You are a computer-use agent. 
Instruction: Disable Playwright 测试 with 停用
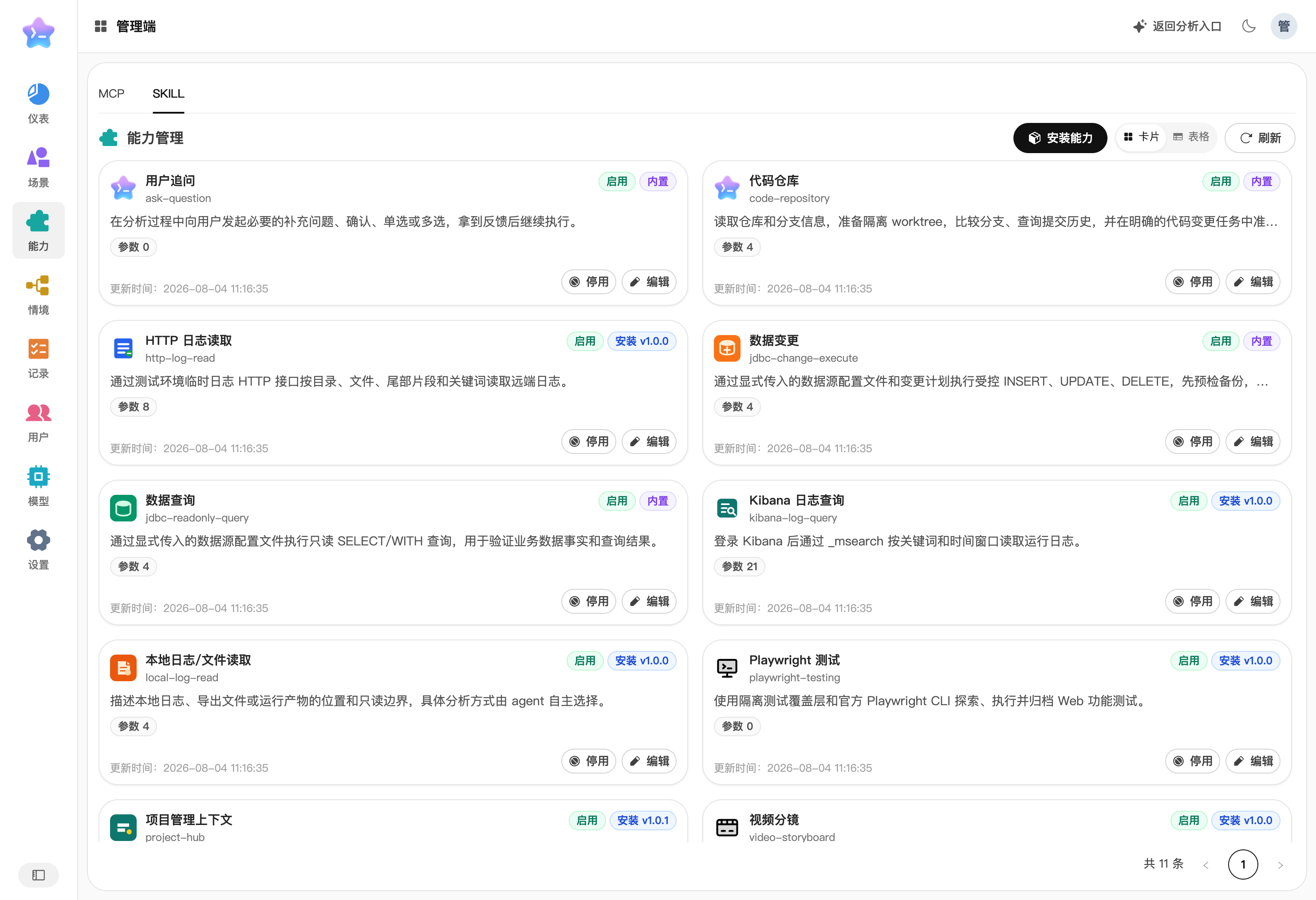pos(1192,761)
